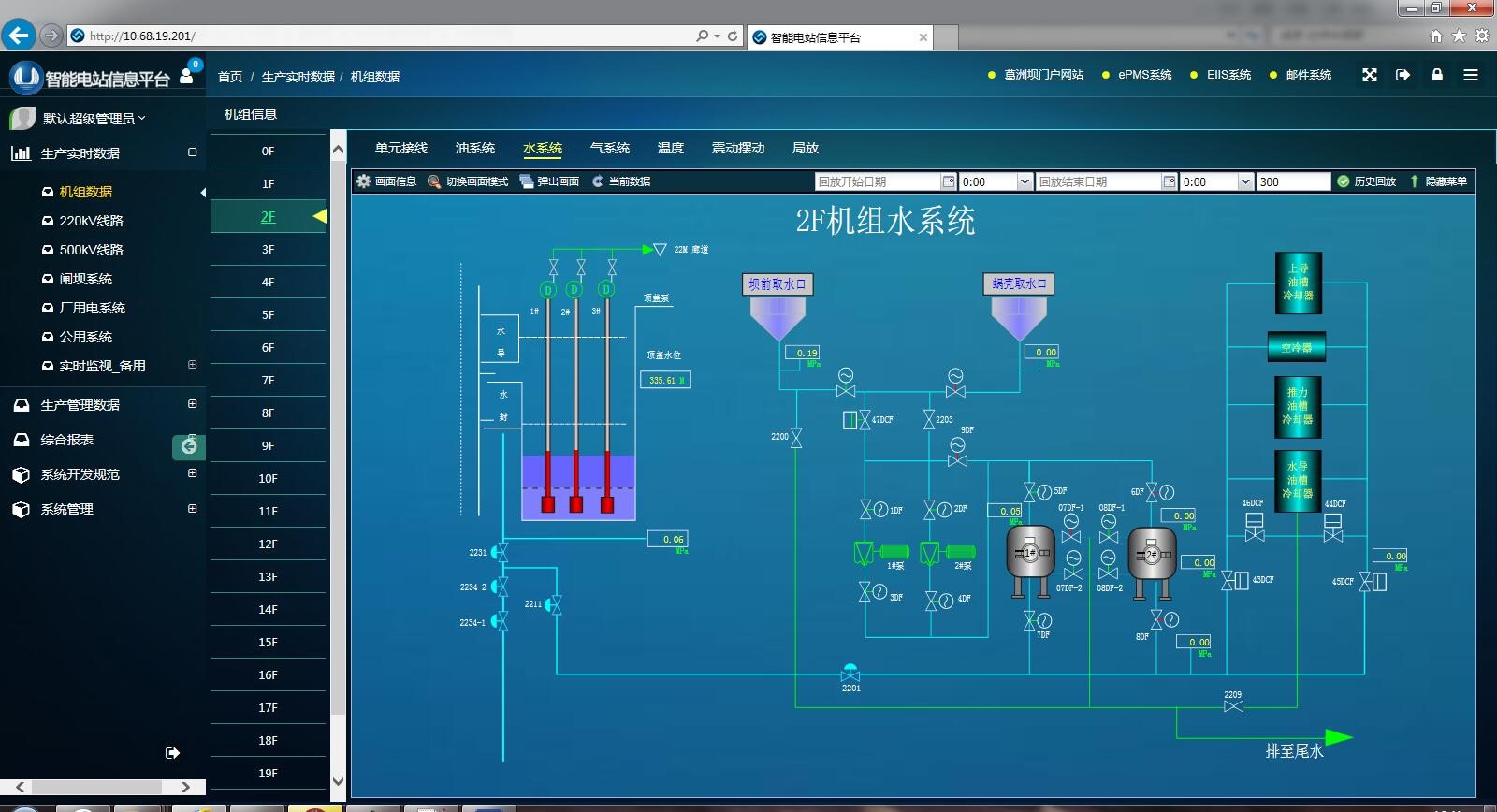This screenshot has width=1497, height=812.
Task: Click the lock screen padlock icon
Action: 1437,75
